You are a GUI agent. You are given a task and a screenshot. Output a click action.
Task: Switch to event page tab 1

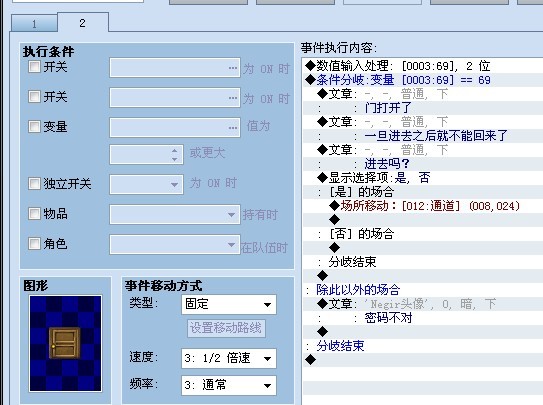[34, 24]
